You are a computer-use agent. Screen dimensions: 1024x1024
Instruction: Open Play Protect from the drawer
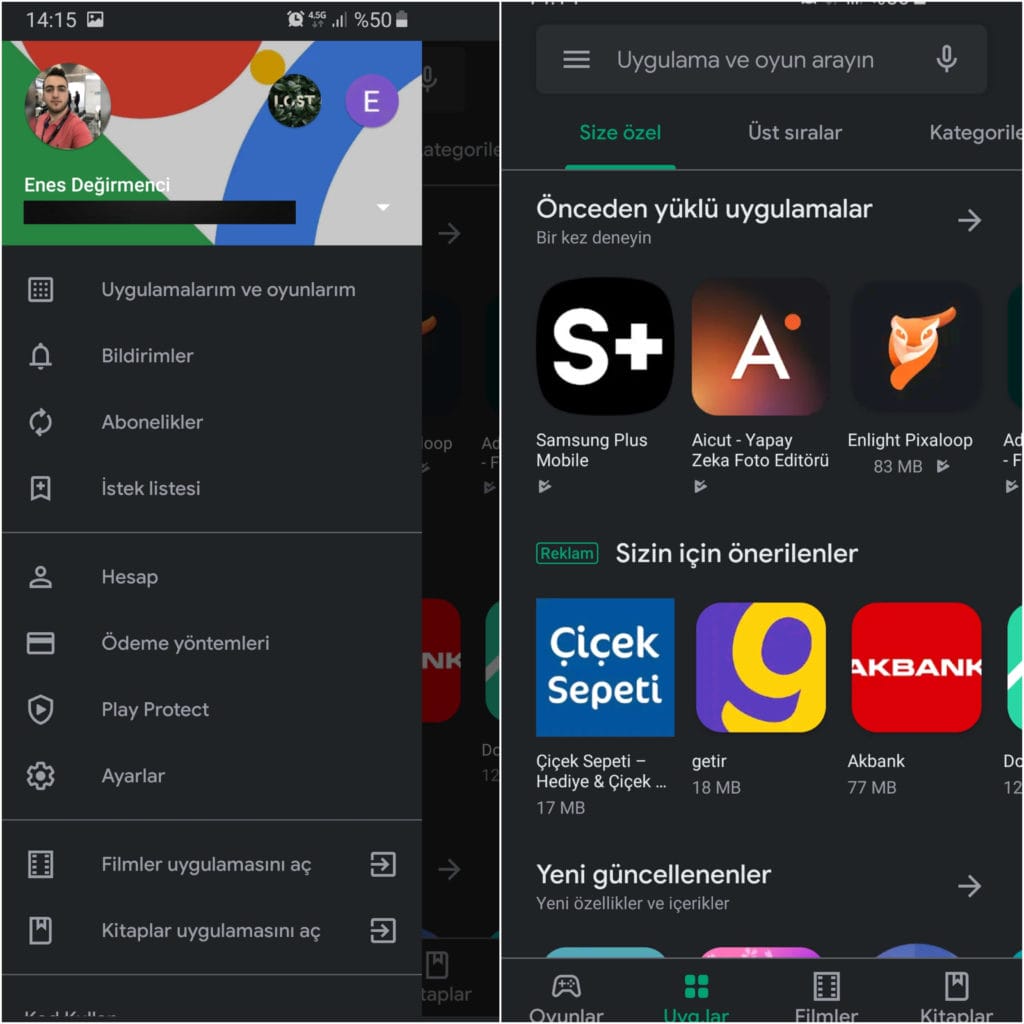[x=212, y=709]
